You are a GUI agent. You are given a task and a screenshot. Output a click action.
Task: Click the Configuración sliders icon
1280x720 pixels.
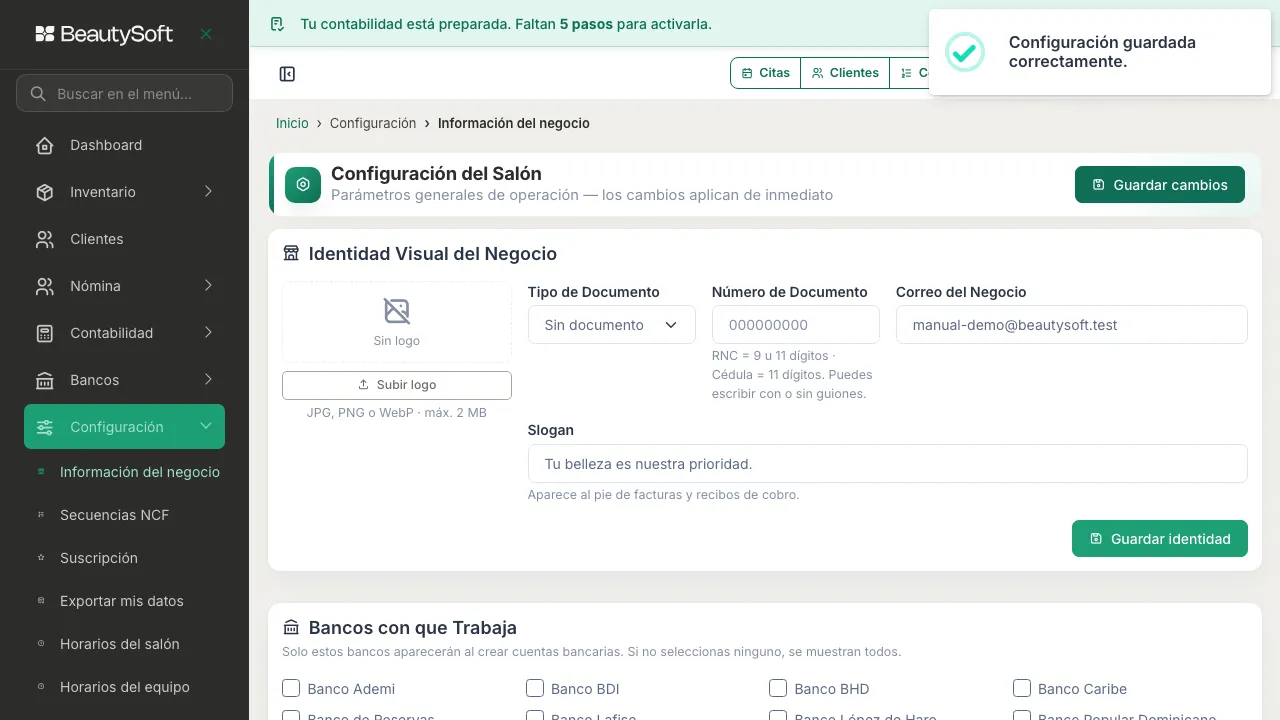coord(45,427)
